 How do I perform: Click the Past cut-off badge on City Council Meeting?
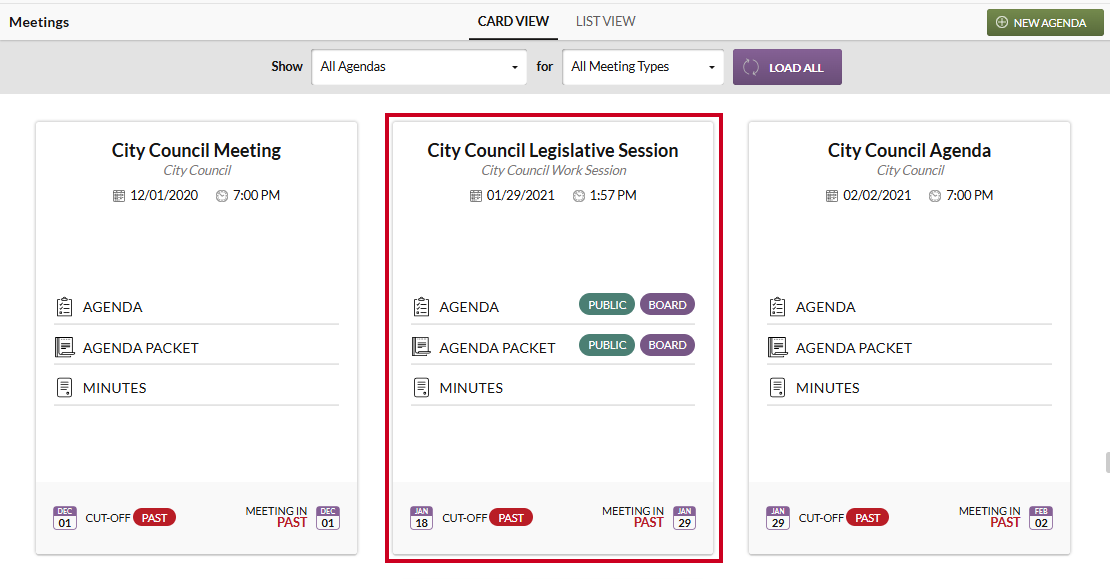click(154, 517)
